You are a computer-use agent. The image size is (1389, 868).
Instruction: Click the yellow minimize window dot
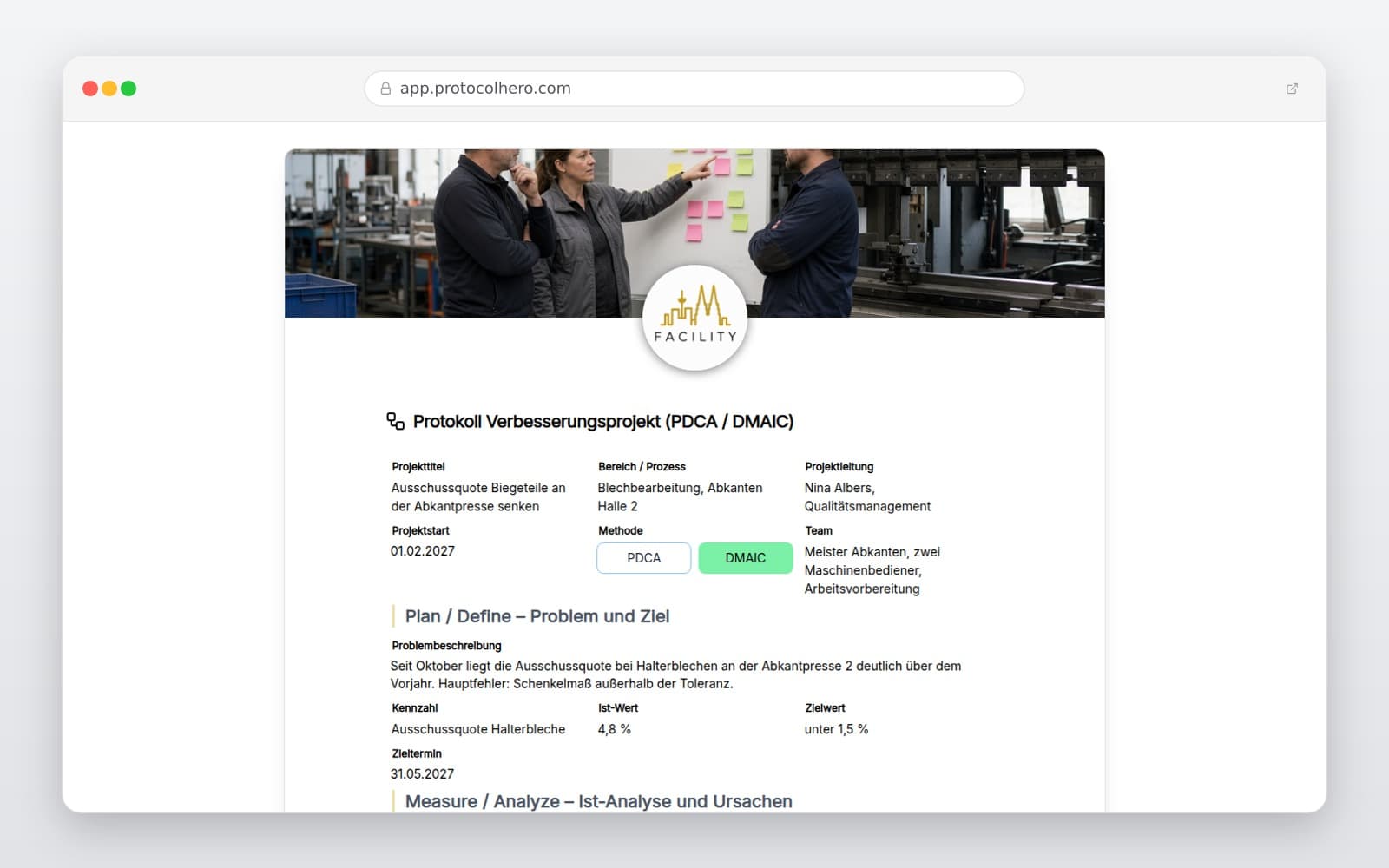tap(109, 89)
